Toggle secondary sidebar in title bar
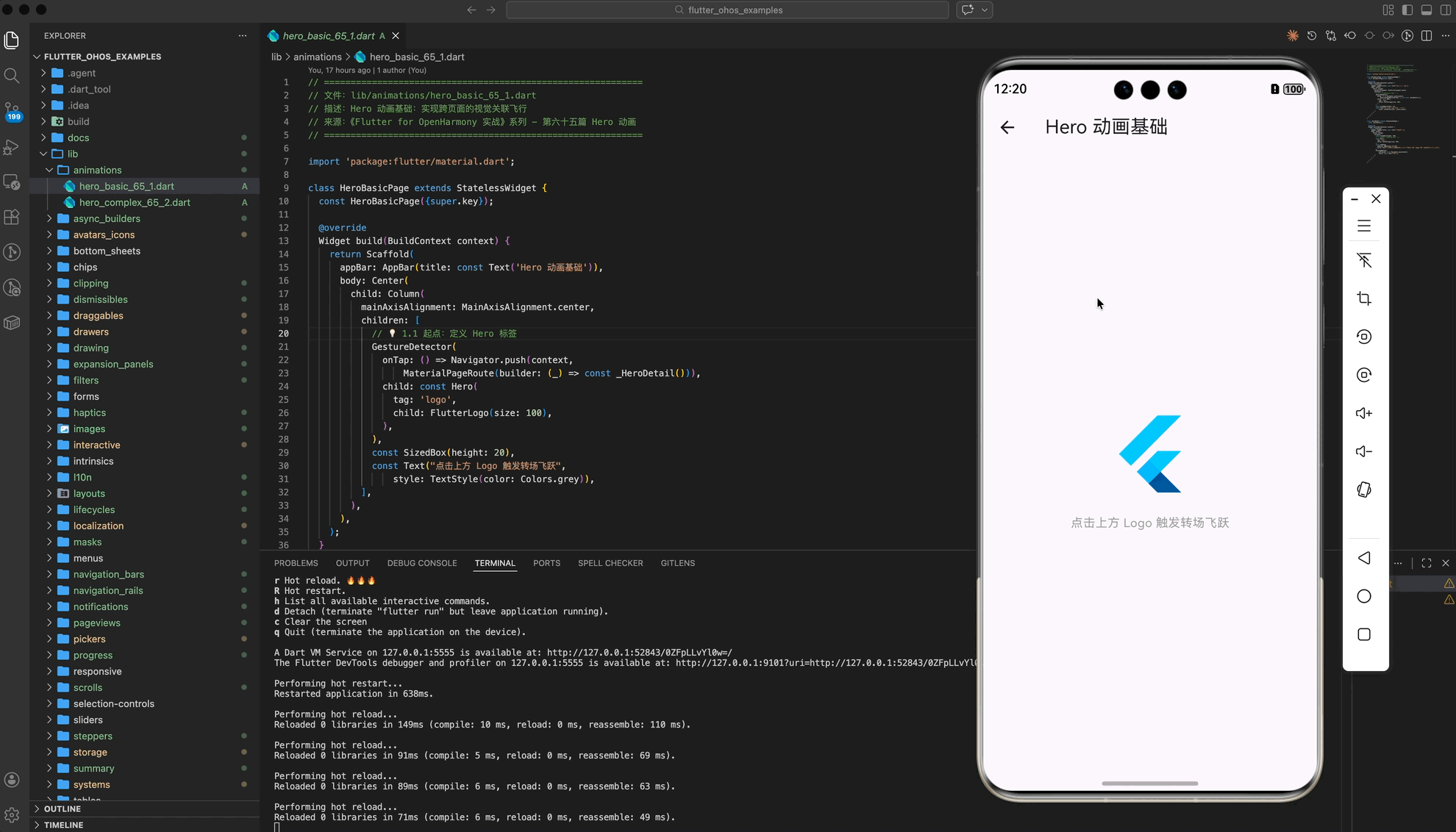Image resolution: width=1456 pixels, height=832 pixels. [x=1445, y=10]
